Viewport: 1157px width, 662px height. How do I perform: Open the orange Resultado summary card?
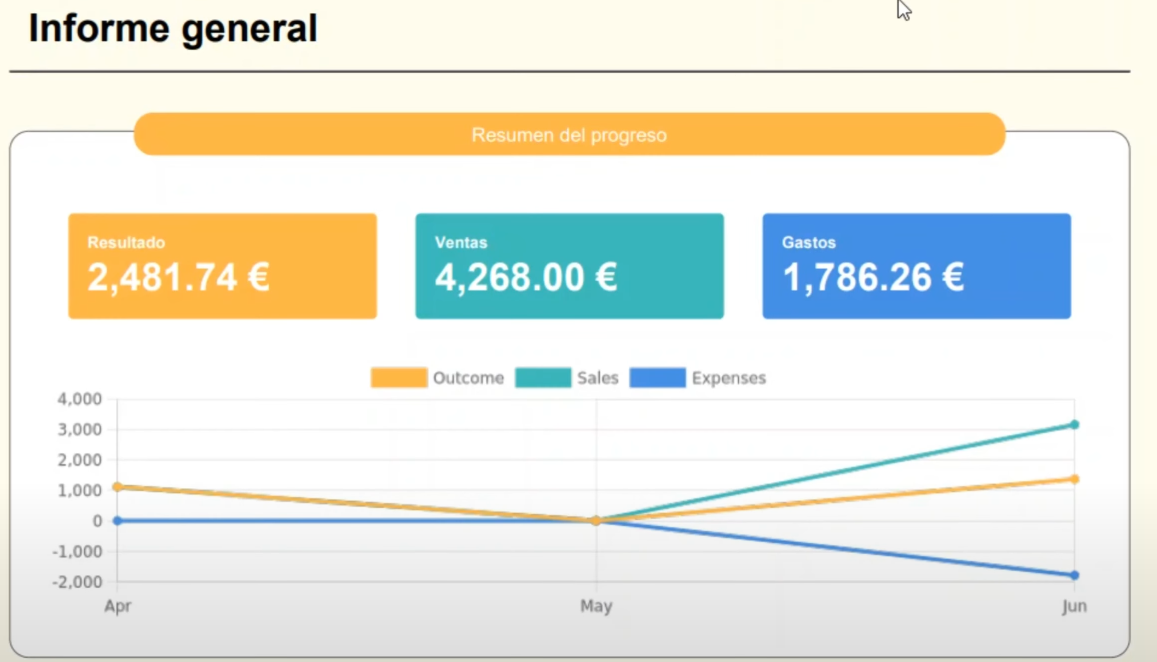[x=222, y=266]
